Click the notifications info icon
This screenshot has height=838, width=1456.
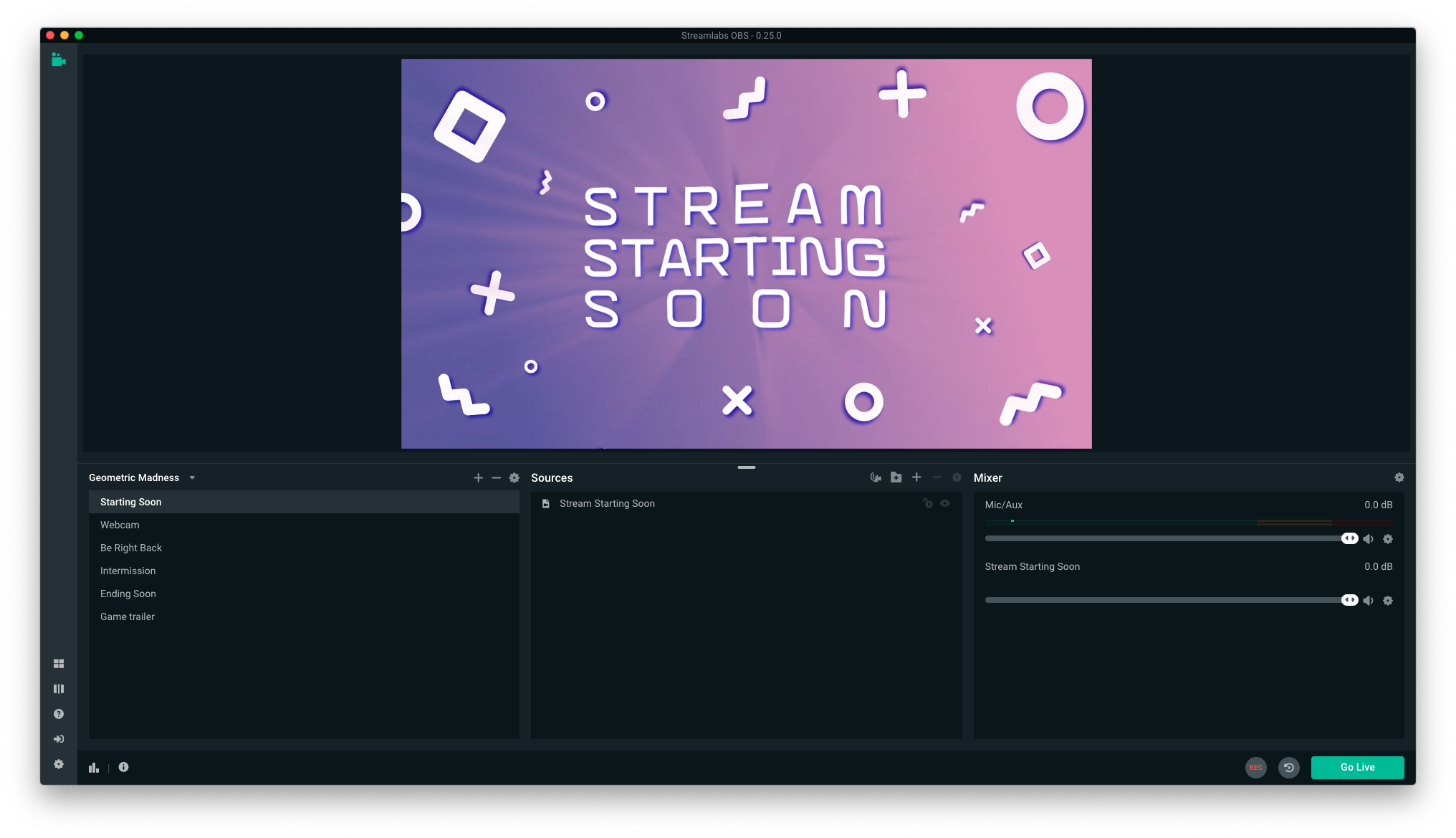[123, 767]
